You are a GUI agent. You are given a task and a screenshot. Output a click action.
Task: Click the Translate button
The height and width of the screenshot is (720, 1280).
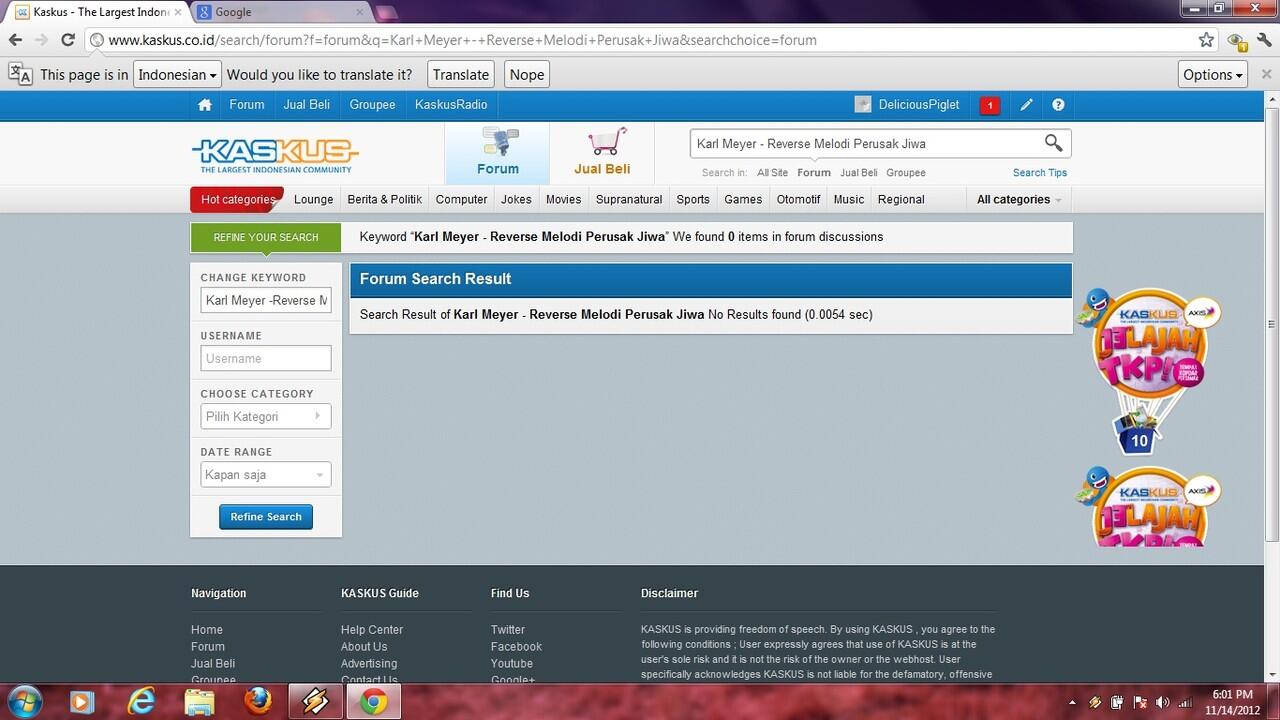pyautogui.click(x=461, y=75)
